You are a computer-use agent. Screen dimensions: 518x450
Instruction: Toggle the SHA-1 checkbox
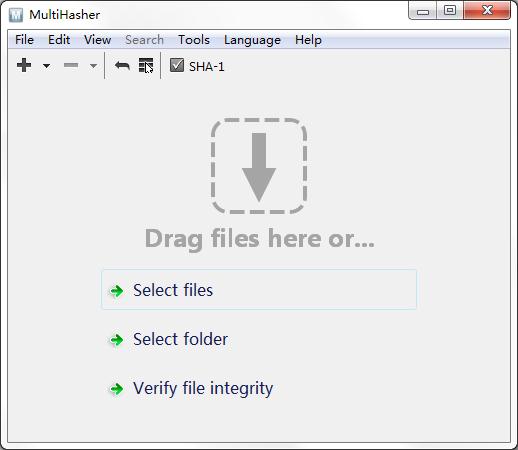tap(177, 65)
